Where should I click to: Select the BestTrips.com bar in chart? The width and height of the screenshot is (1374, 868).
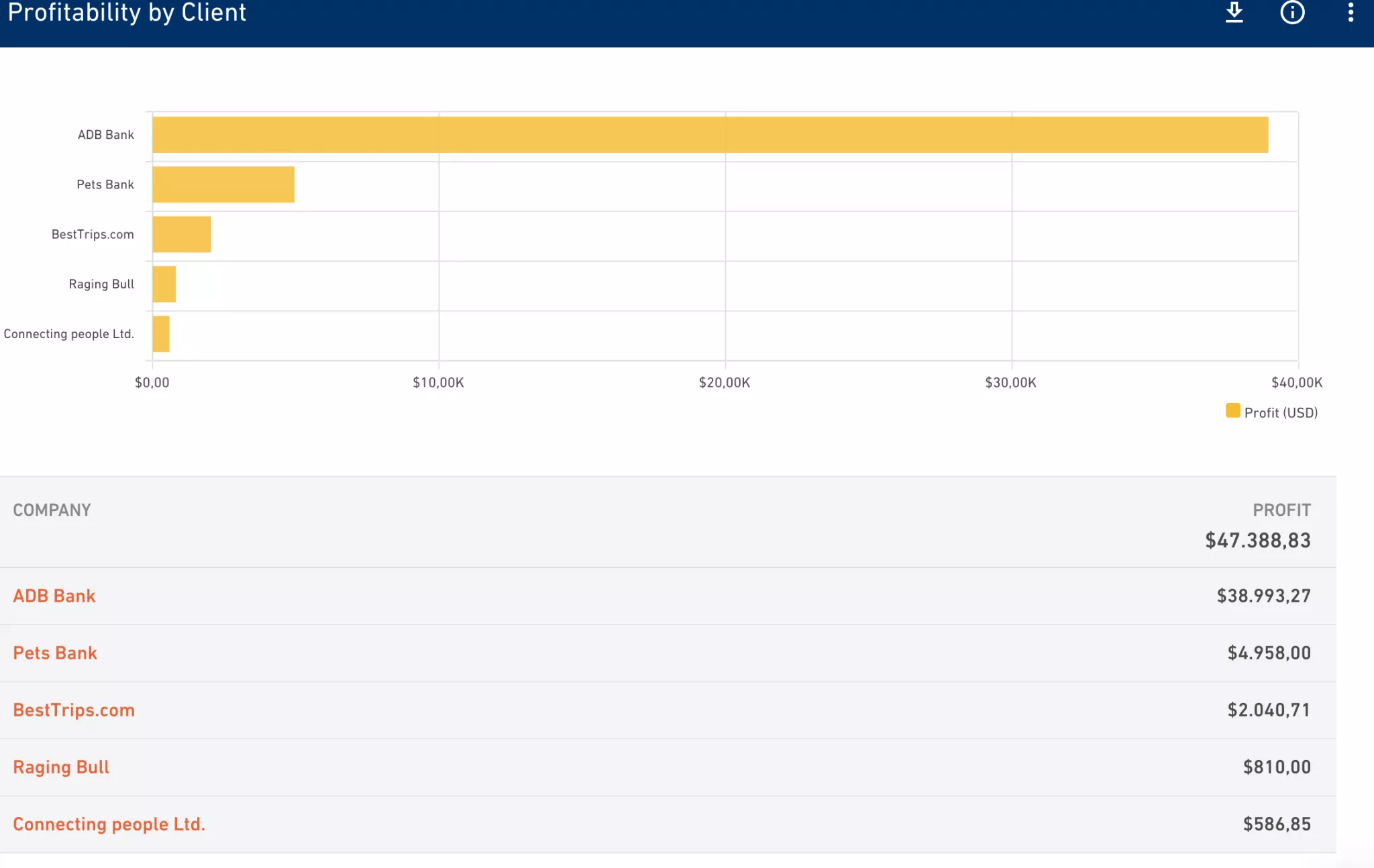[x=182, y=234]
